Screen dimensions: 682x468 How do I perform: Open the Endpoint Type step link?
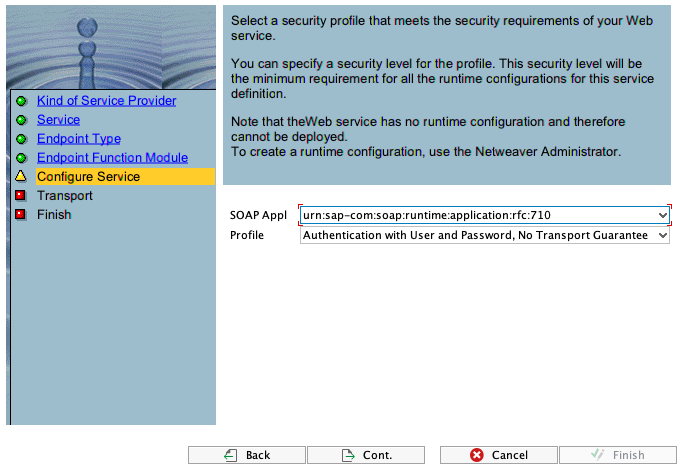[x=79, y=139]
